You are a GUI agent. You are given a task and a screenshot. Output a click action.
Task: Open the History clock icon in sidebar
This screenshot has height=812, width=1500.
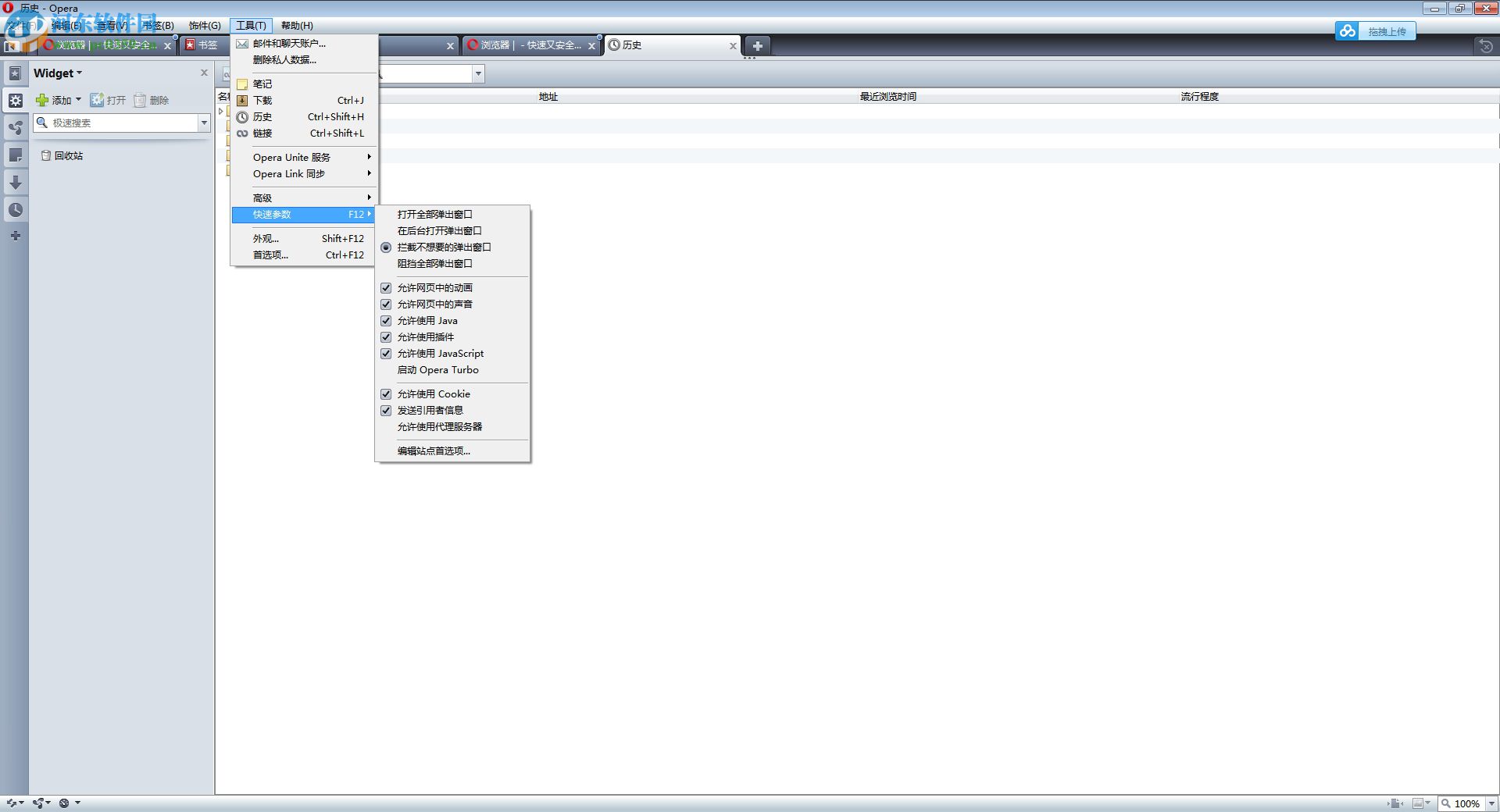point(15,209)
